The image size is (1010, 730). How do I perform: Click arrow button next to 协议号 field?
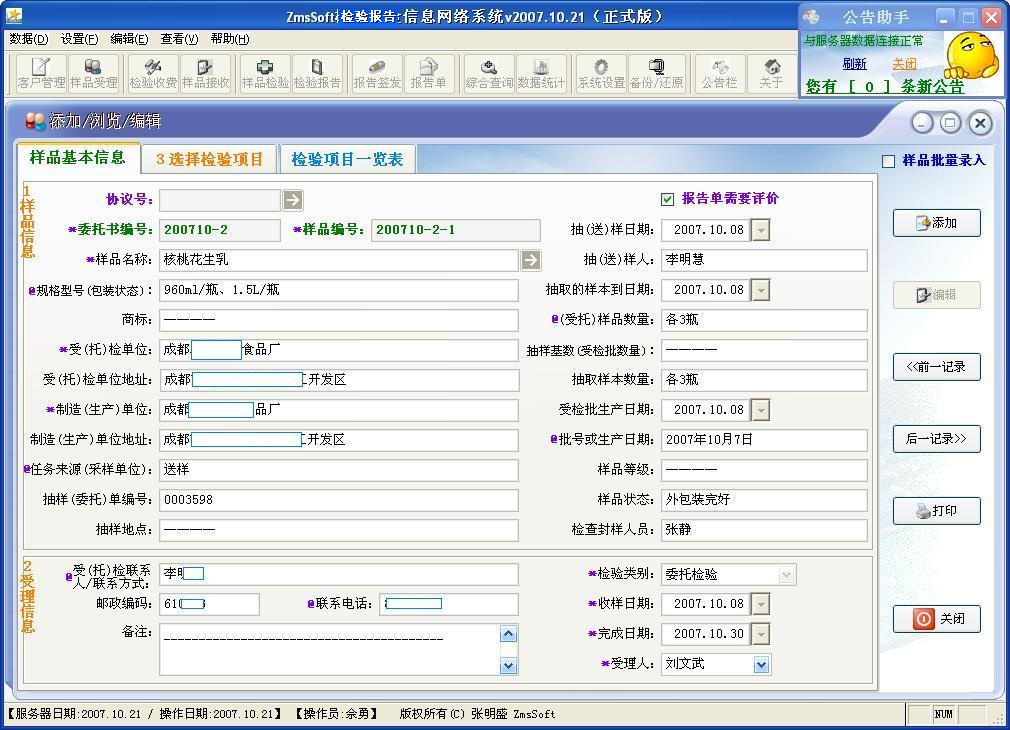click(x=293, y=200)
